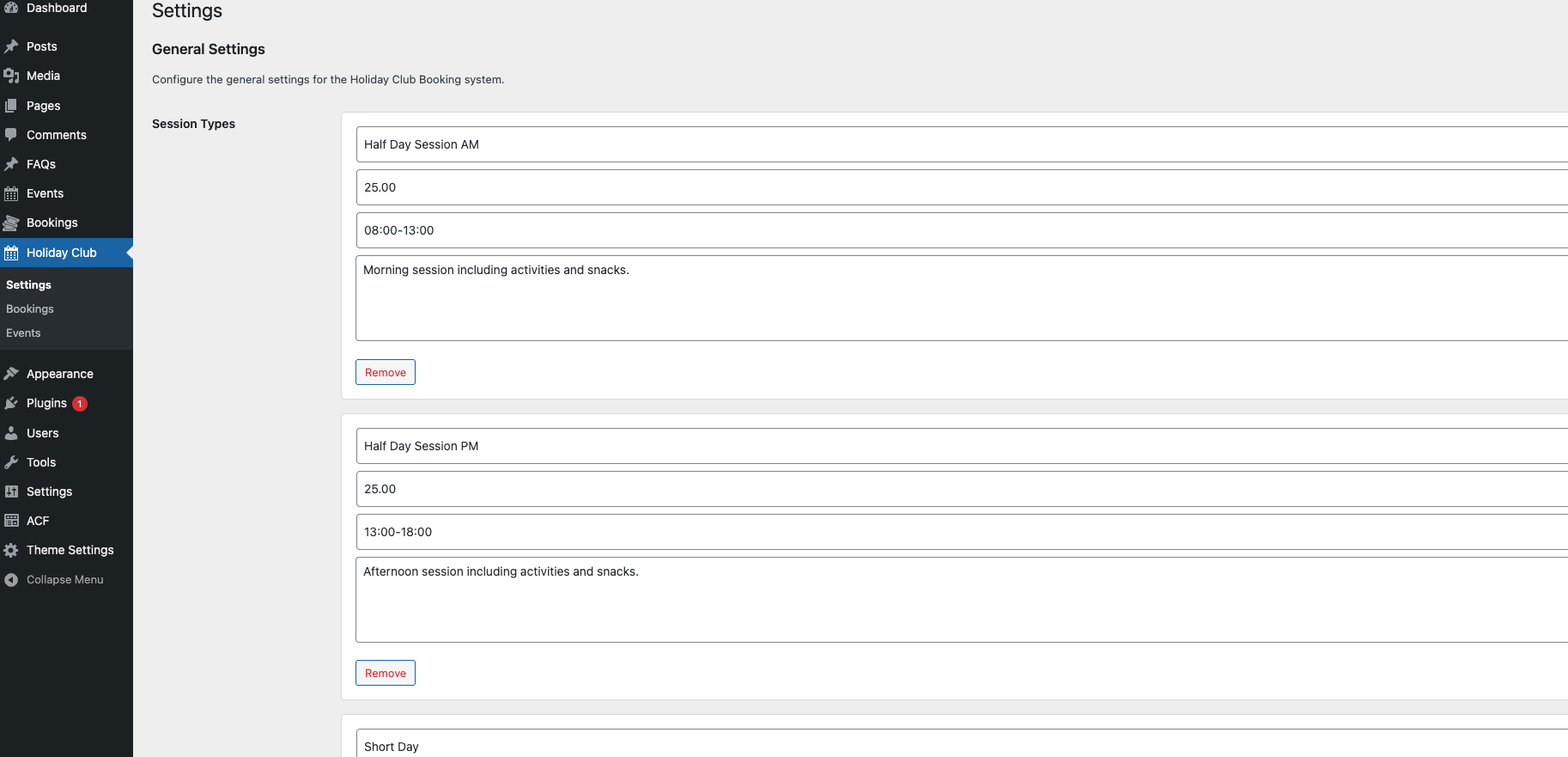Click the Holiday Club calendar icon
Screen dimensions: 1568x757
[x=11, y=253]
